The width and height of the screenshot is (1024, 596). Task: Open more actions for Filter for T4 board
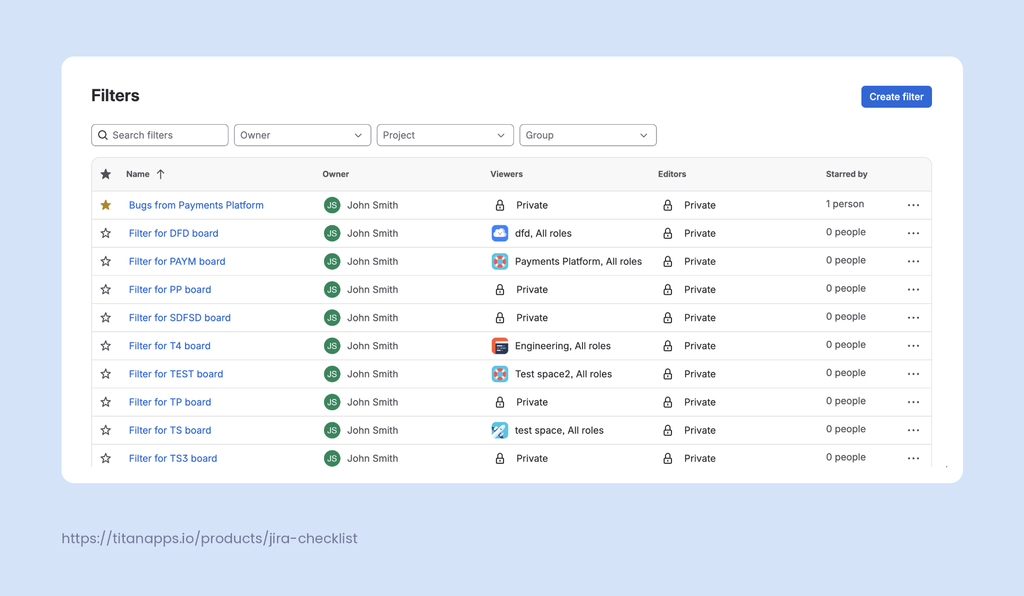913,345
